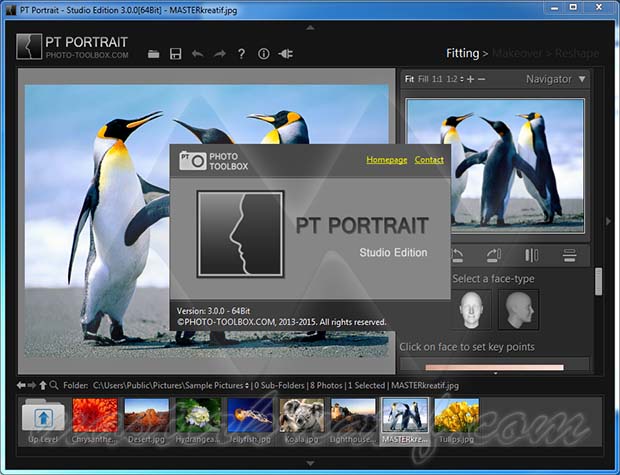Screen dimensions: 620x475
Task: Click the right panel vertical scrollbar
Action: [599, 281]
